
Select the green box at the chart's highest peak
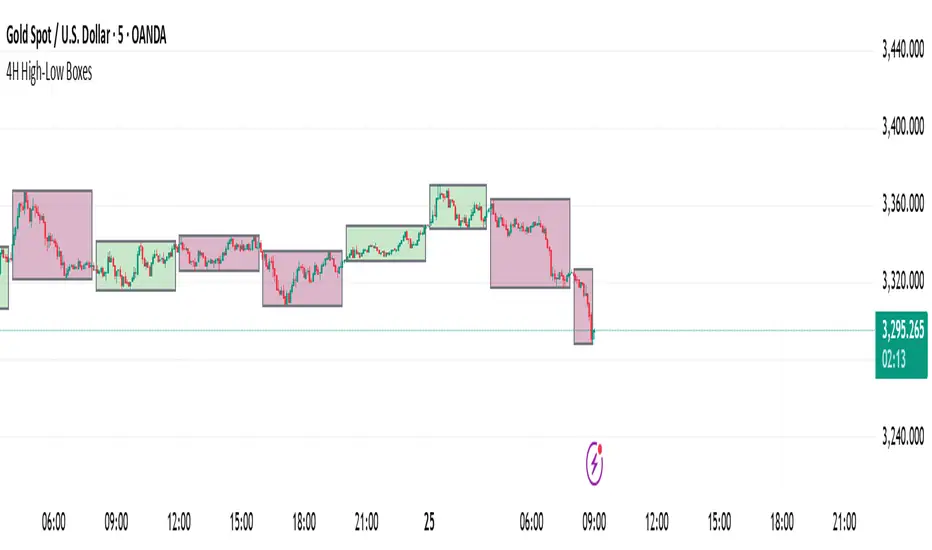pyautogui.click(x=458, y=206)
